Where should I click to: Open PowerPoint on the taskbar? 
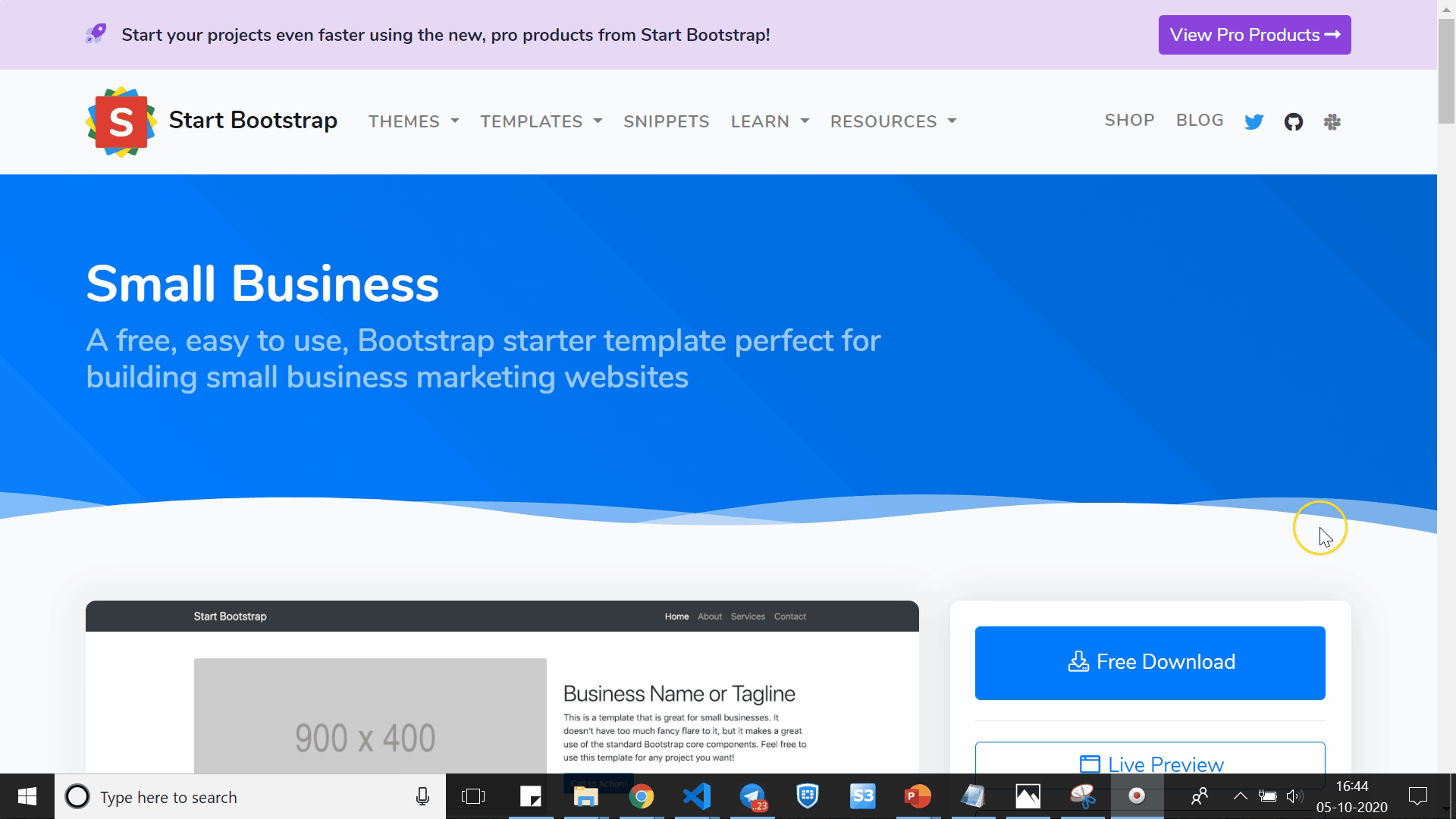pos(918,796)
